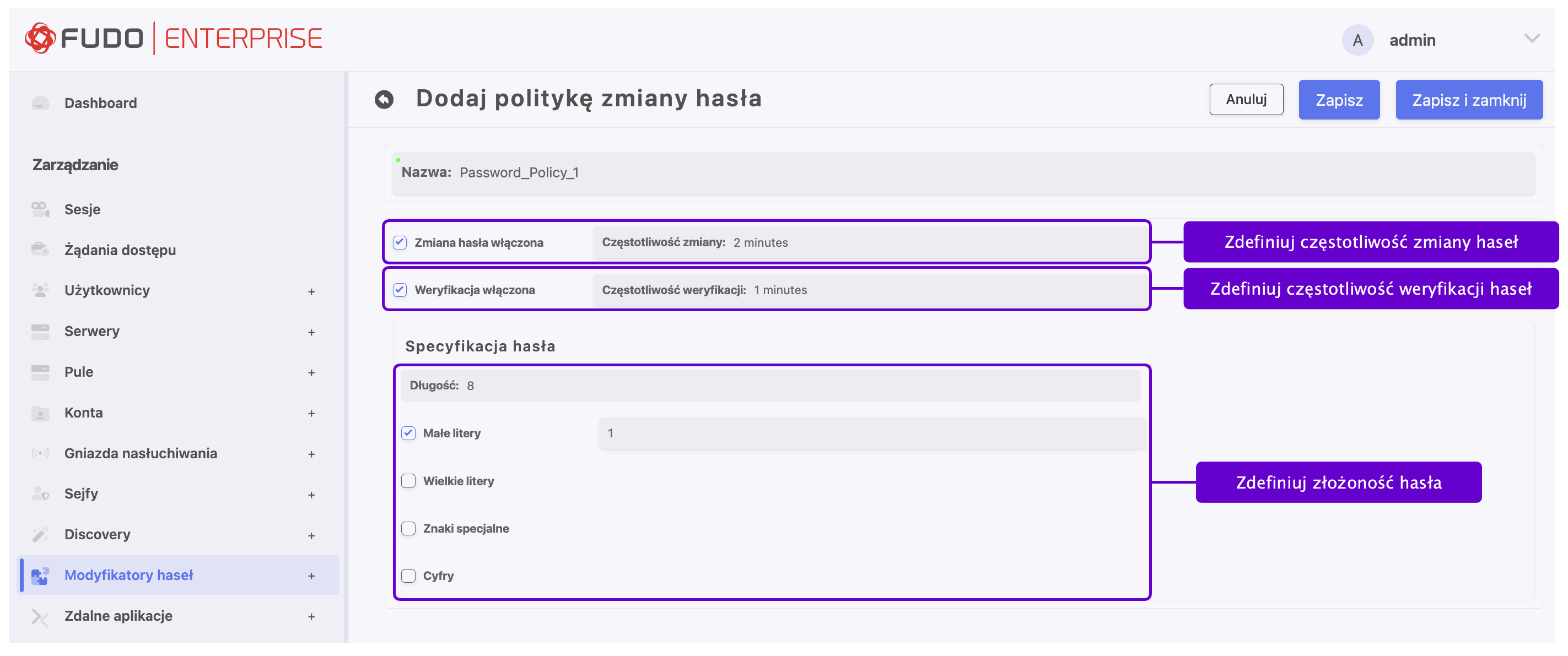Open Sesje in the sidebar
Screen dimensions: 1568x656
pyautogui.click(x=82, y=209)
